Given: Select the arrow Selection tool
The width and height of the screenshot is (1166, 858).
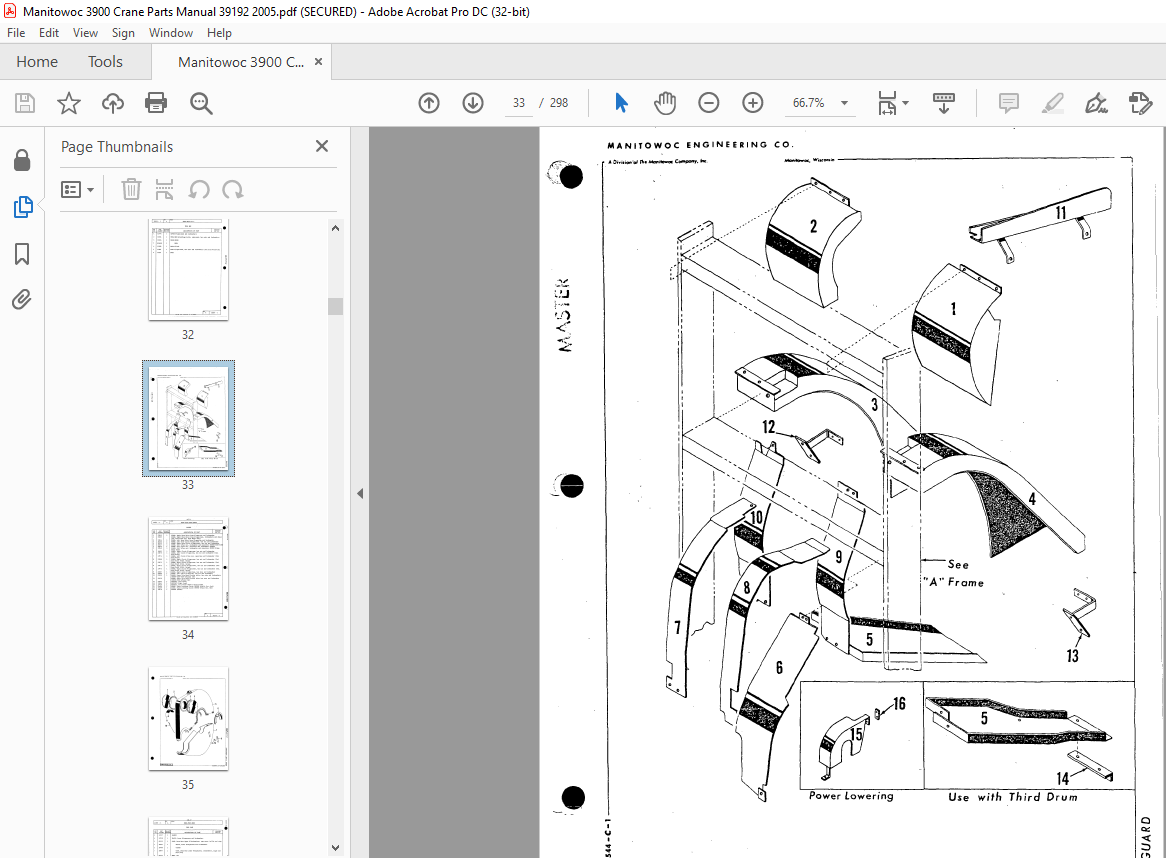Looking at the screenshot, I should pos(622,103).
